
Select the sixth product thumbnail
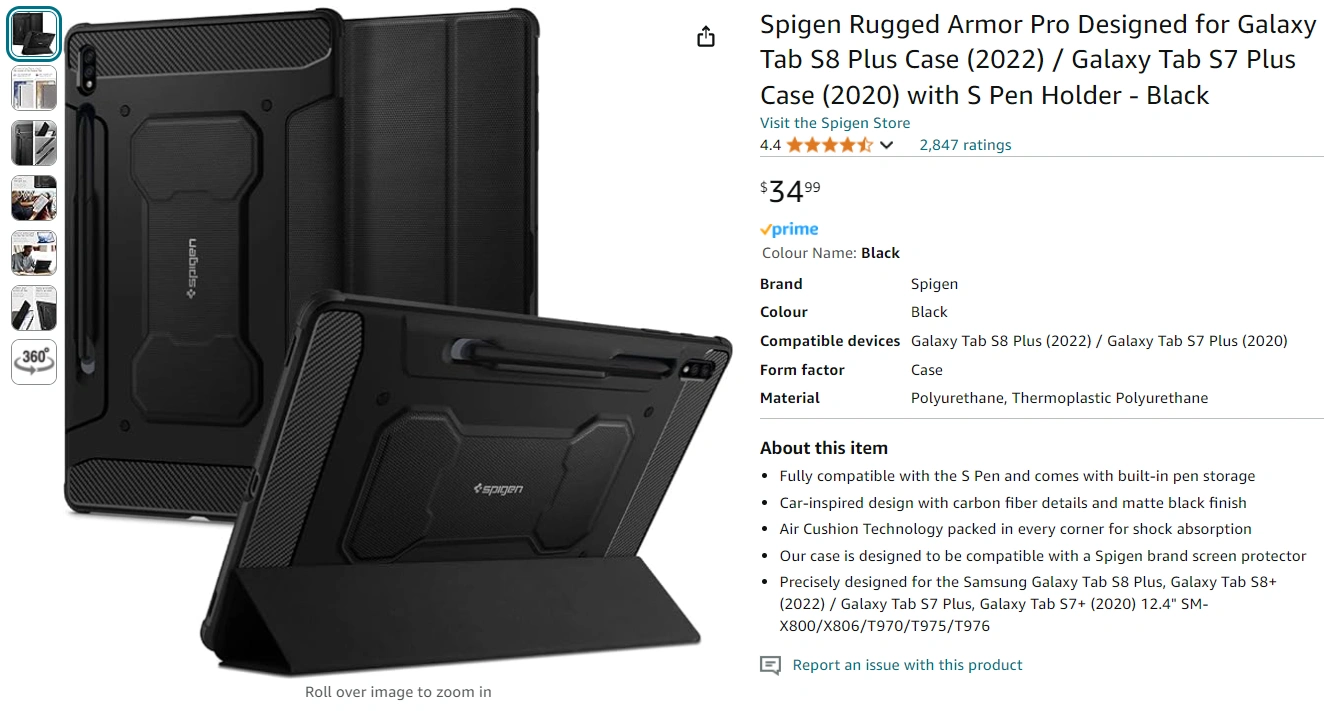(x=34, y=308)
